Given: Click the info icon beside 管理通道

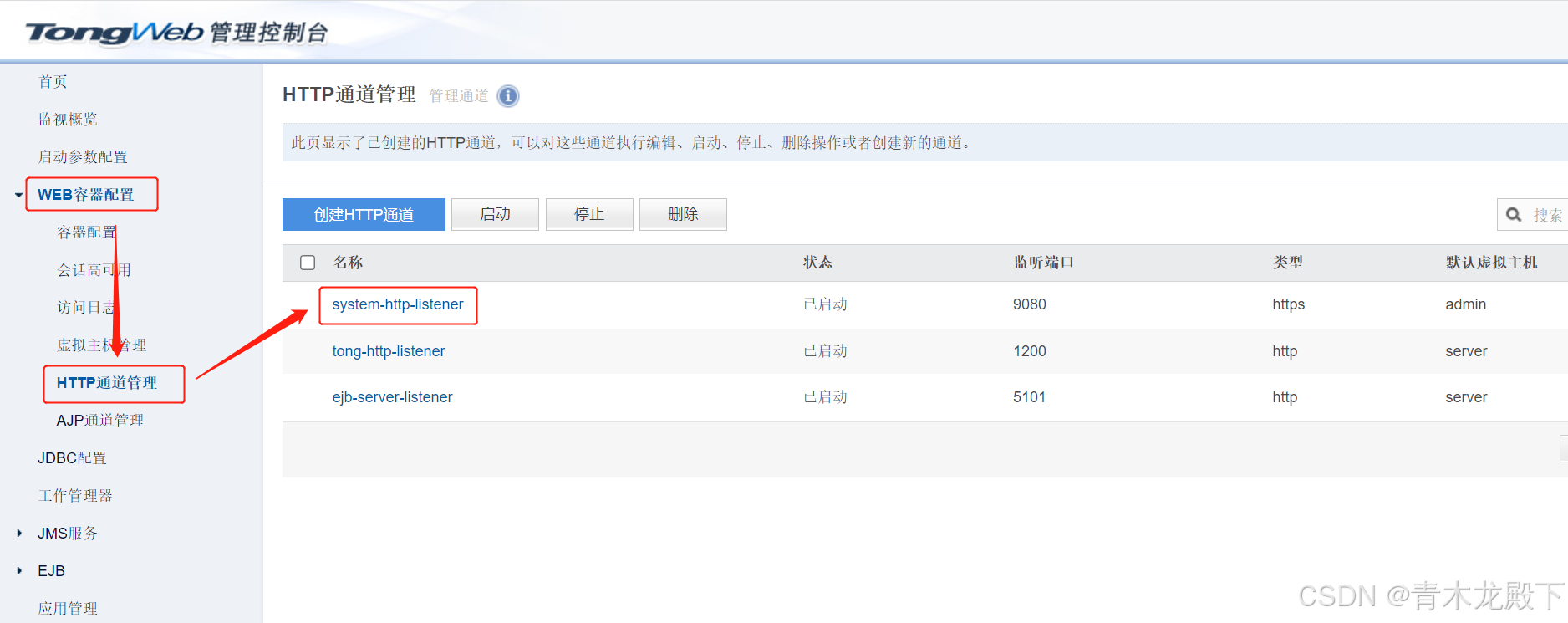Looking at the screenshot, I should [508, 96].
